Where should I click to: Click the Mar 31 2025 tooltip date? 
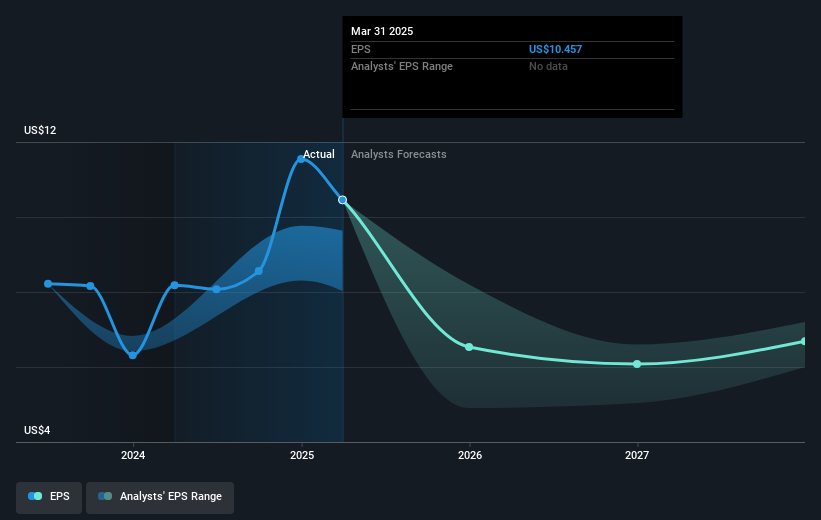[382, 31]
